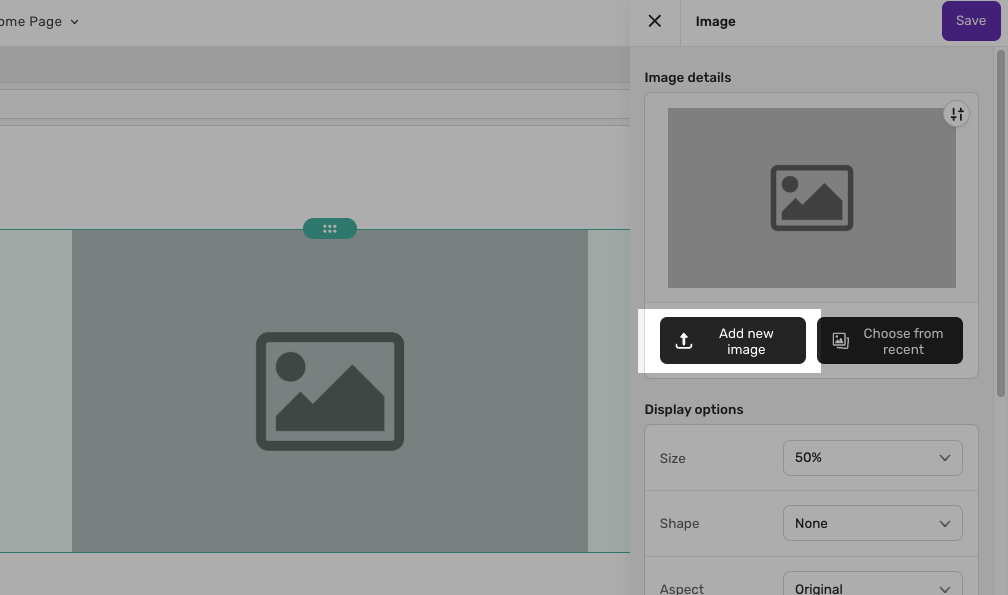This screenshot has height=595, width=1008.
Task: Click the Save button
Action: pos(971,21)
